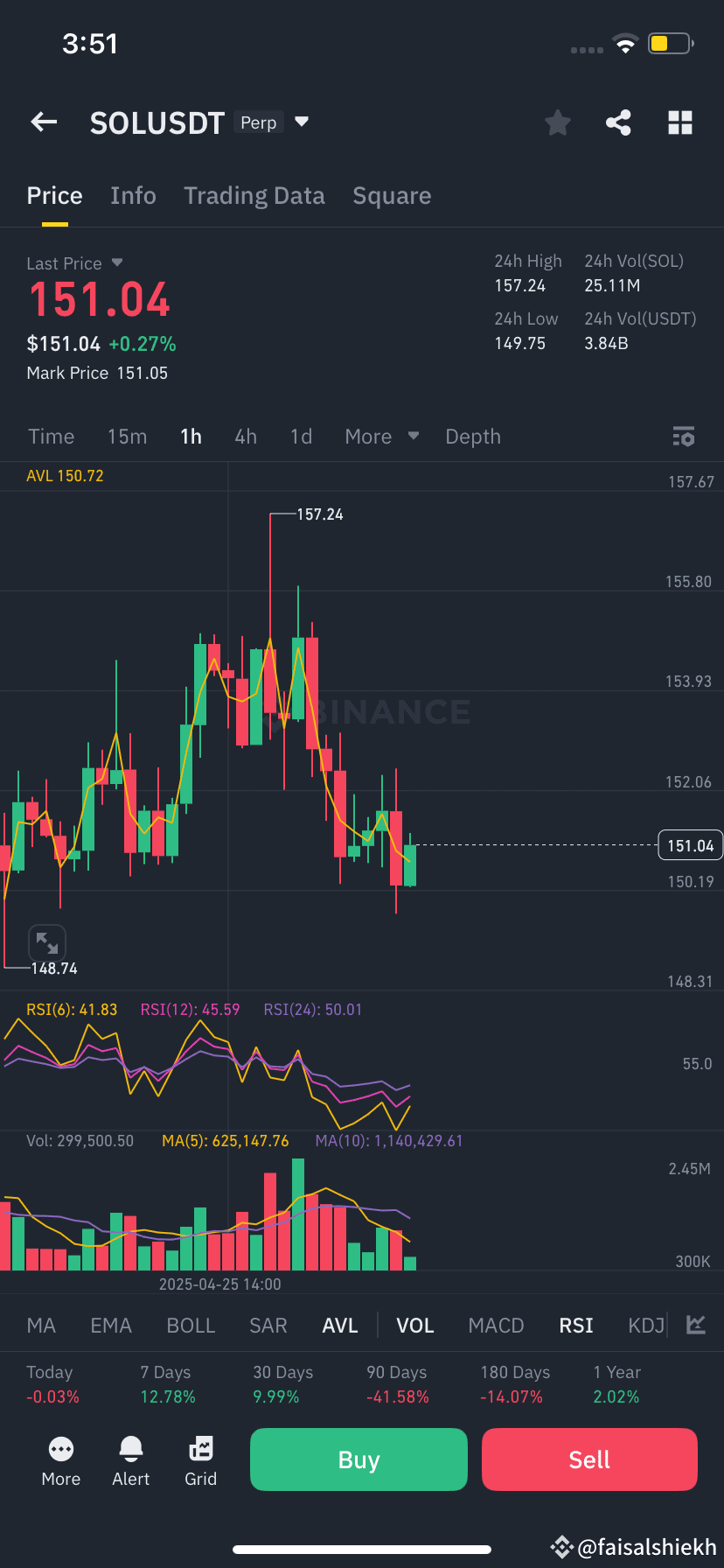Viewport: 724px width, 1568px height.
Task: Switch to the Info tab
Action: (x=133, y=196)
